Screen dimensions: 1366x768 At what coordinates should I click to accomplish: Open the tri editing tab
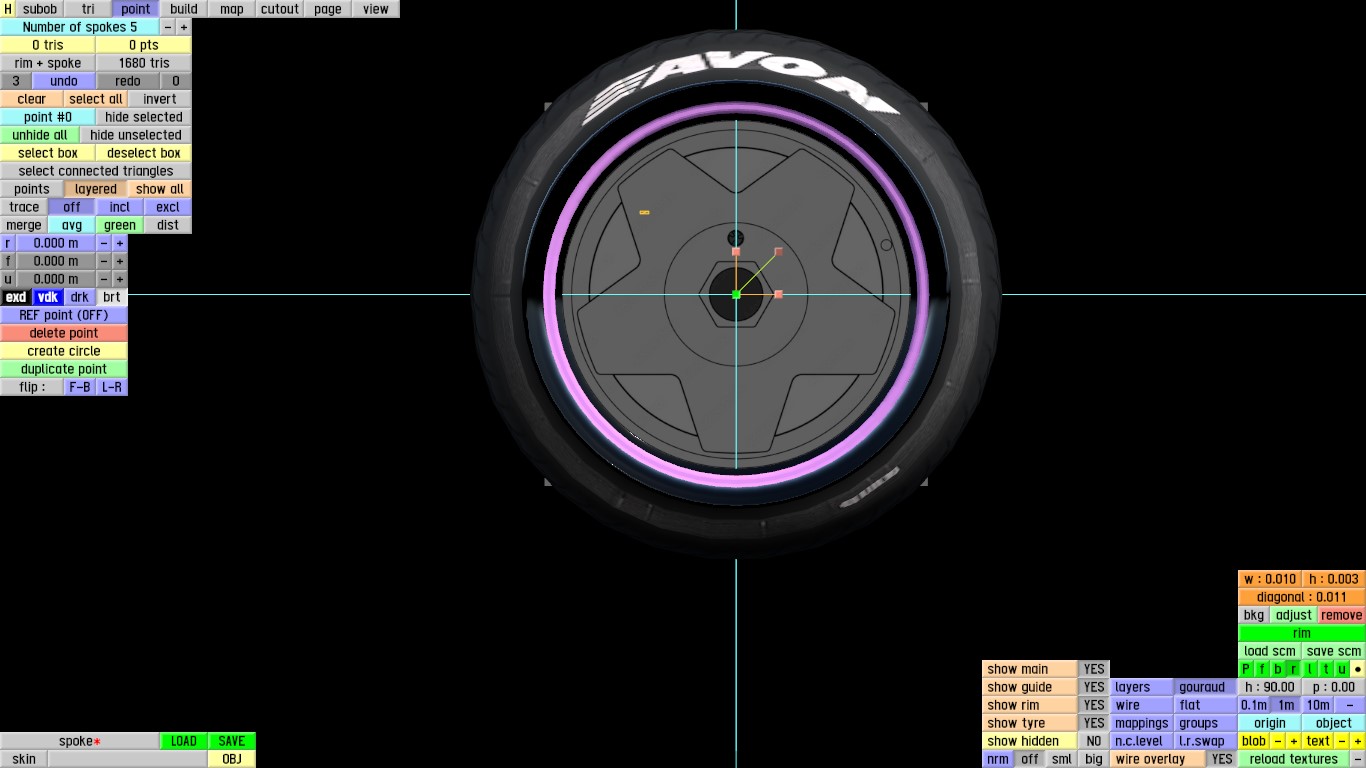point(88,9)
